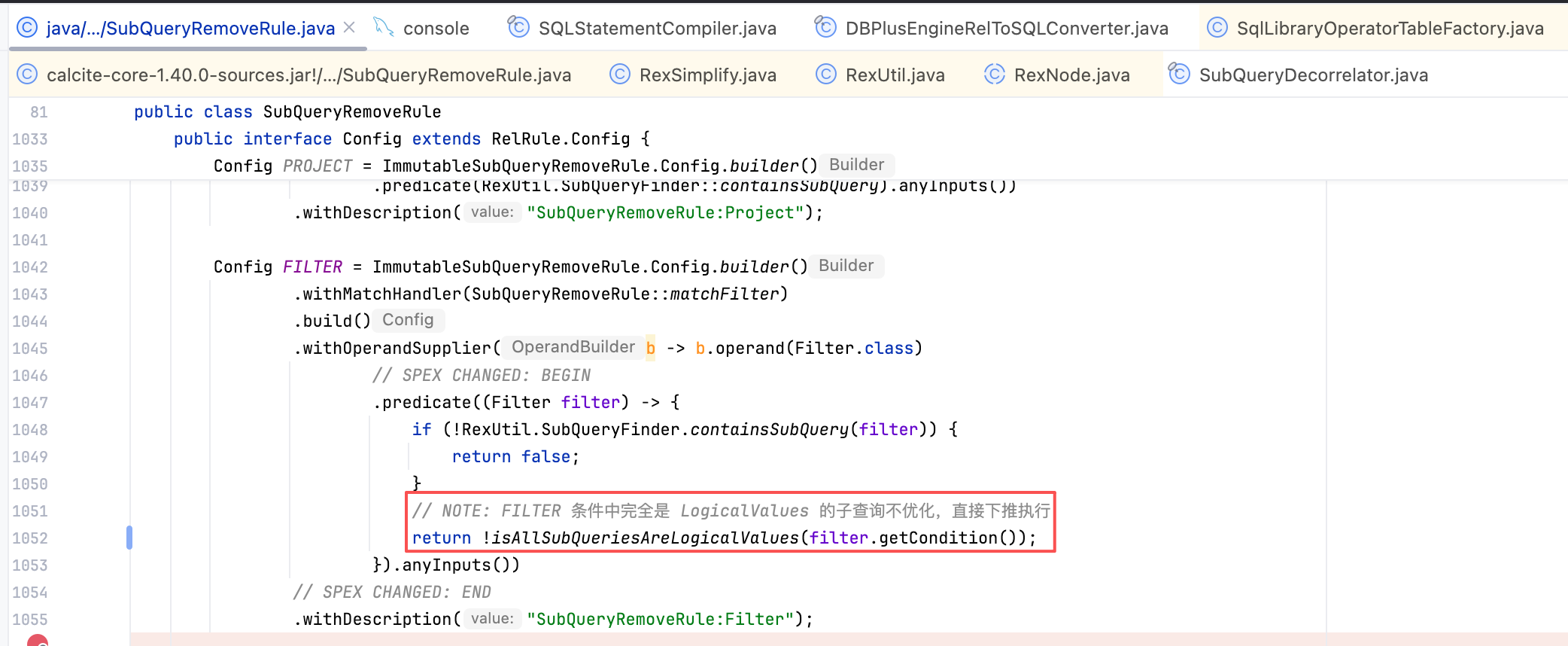Click the red breakpoint icon in the gutter
This screenshot has width=1568, height=646.
pos(38,641)
